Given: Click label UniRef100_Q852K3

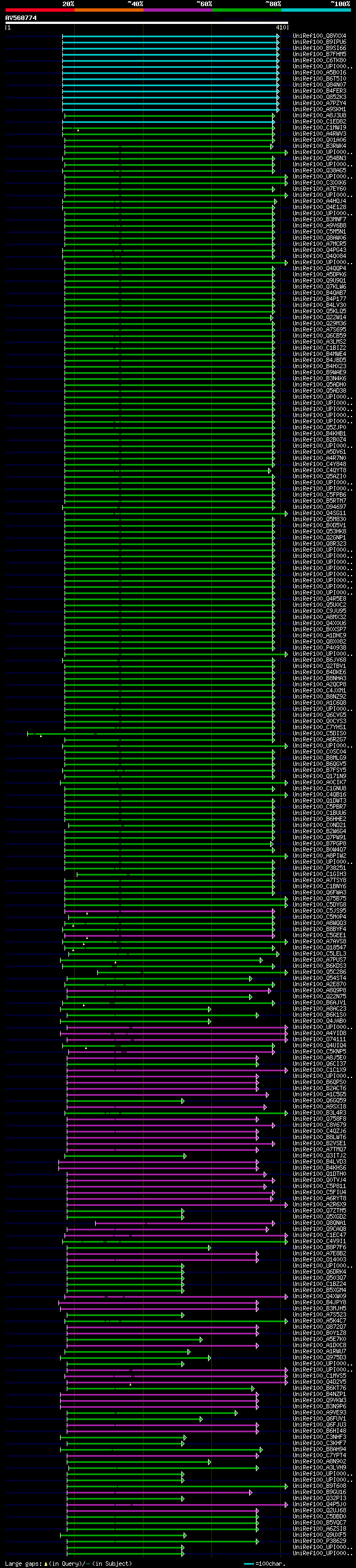Looking at the screenshot, I should [319, 97].
